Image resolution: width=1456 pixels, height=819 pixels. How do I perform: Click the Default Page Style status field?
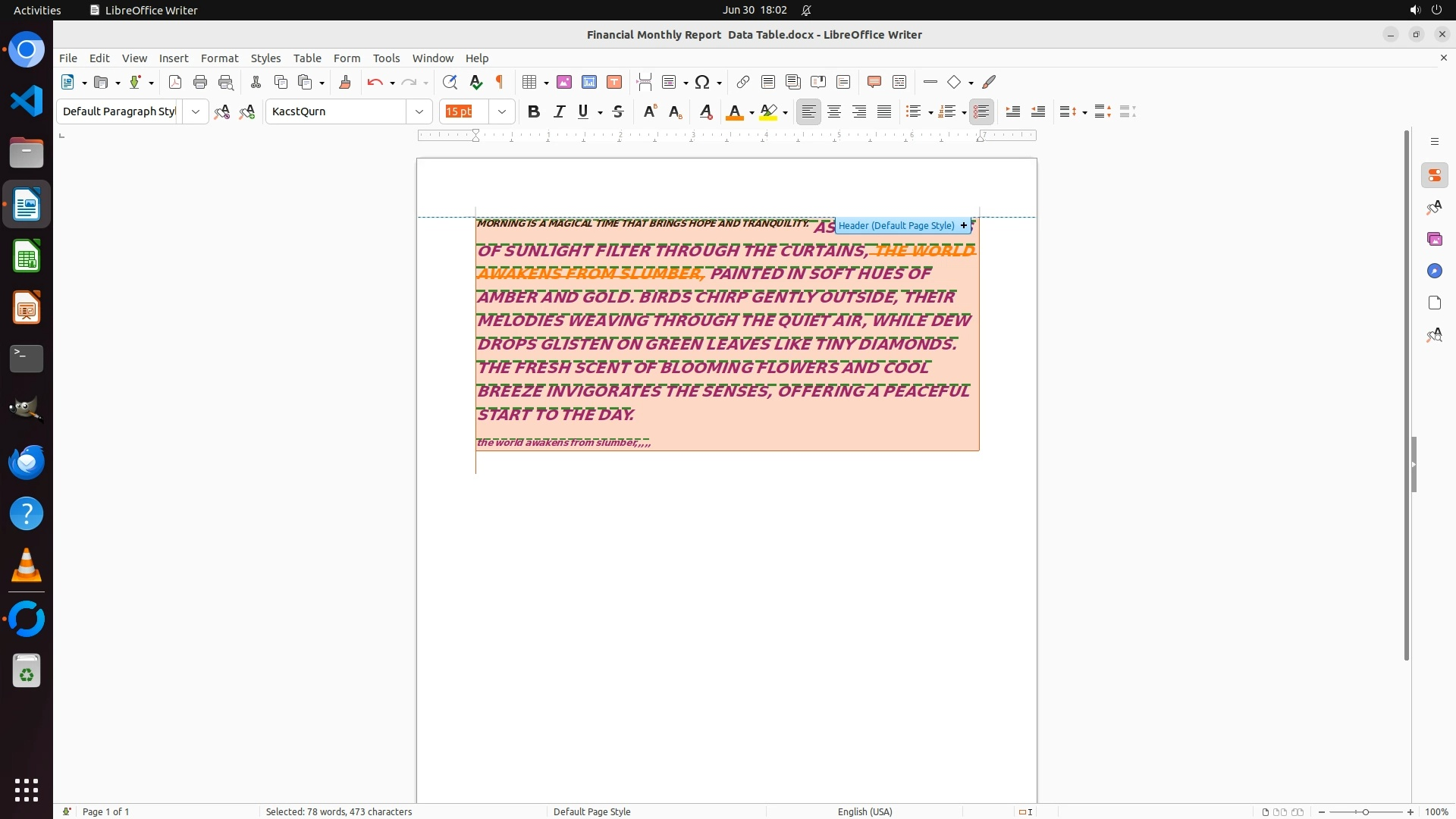pos(591,811)
